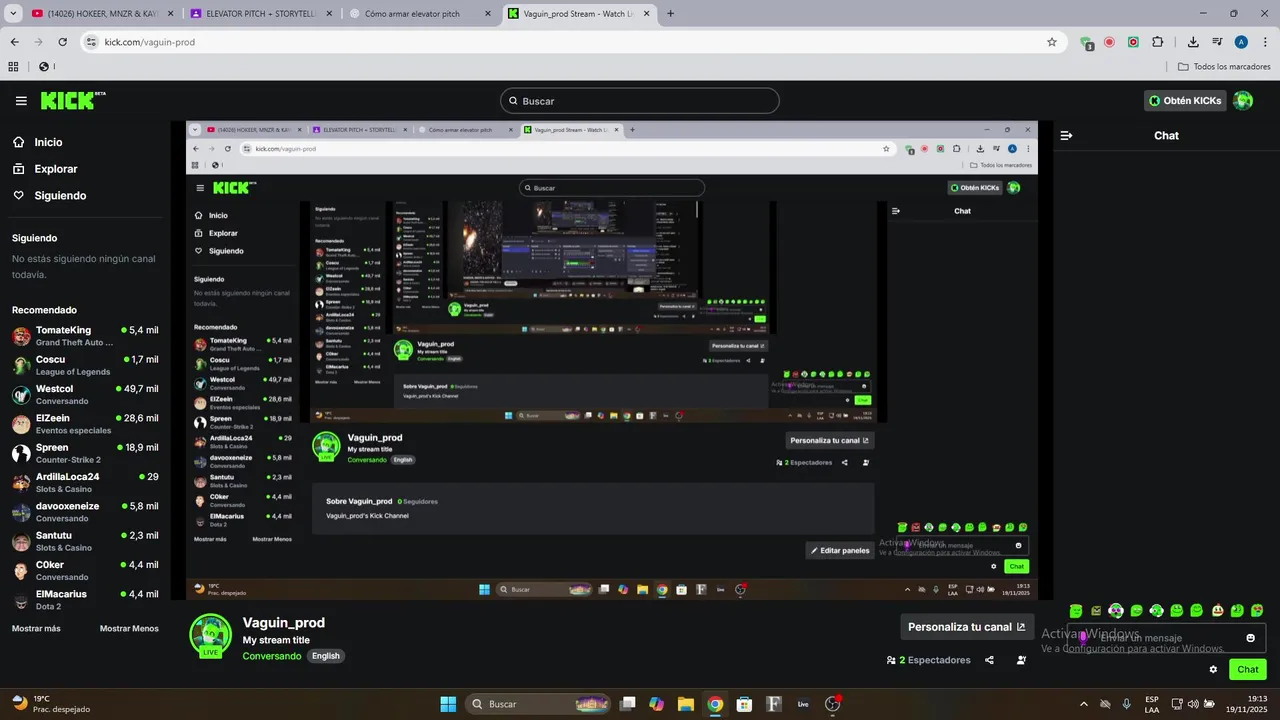Image resolution: width=1280 pixels, height=720 pixels.
Task: Open the ElMacarius recommended channel
Action: click(x=85, y=599)
